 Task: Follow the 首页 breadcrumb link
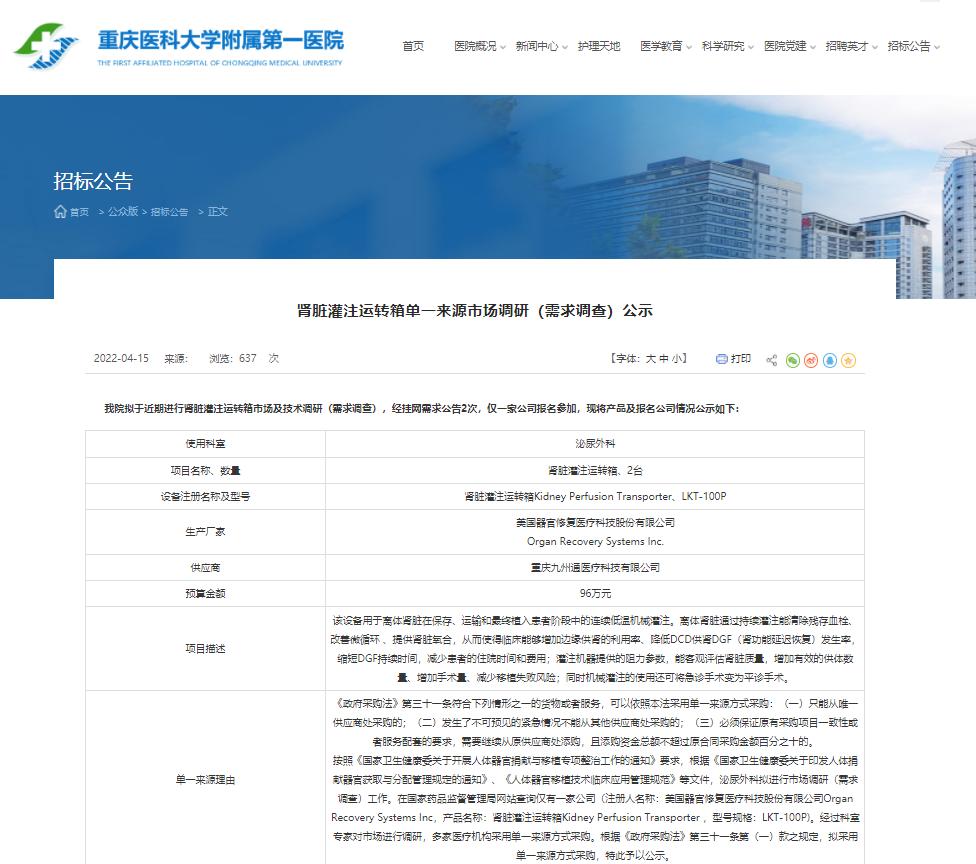pos(79,212)
